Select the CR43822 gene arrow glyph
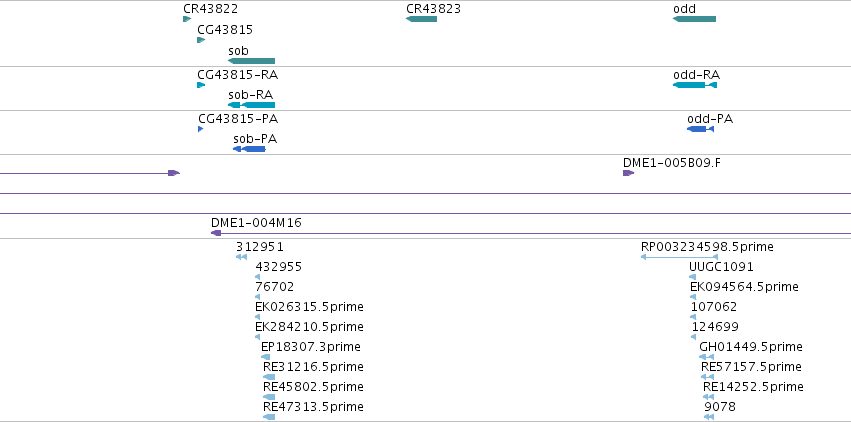The width and height of the screenshot is (851, 422). (x=187, y=19)
